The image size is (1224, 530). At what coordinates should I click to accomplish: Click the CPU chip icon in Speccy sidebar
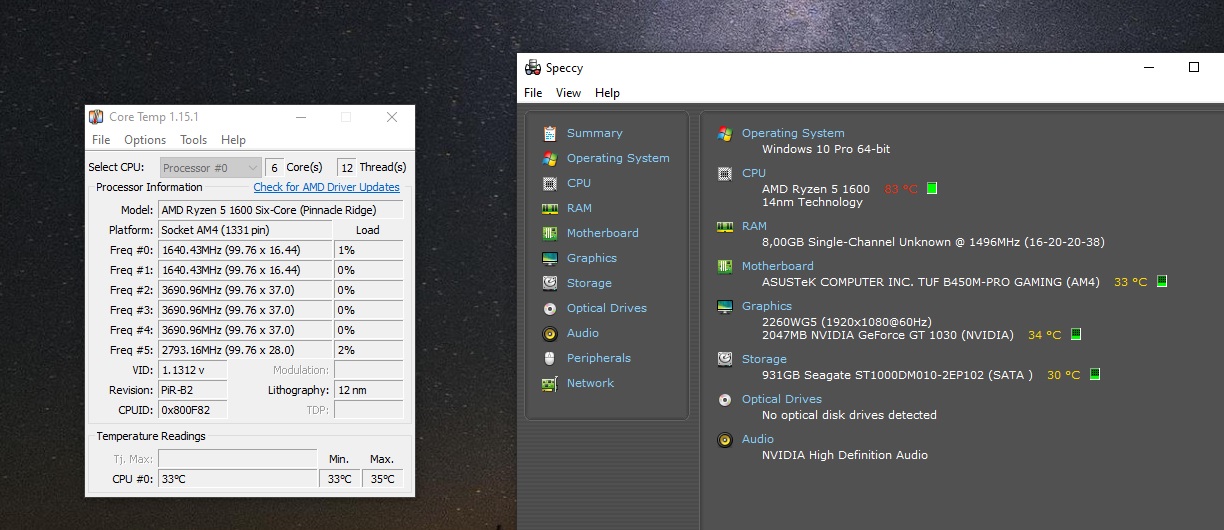coord(549,183)
